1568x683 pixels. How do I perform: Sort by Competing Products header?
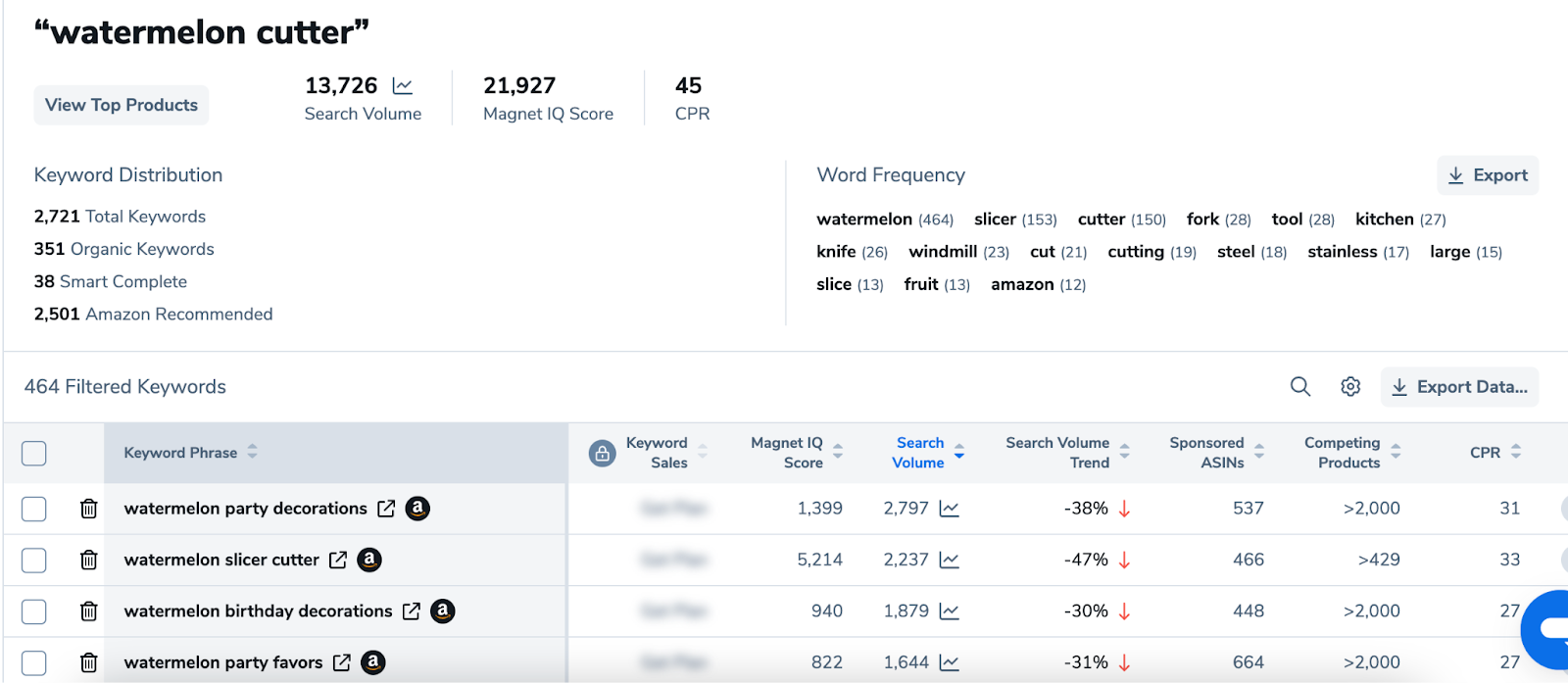pos(1396,452)
